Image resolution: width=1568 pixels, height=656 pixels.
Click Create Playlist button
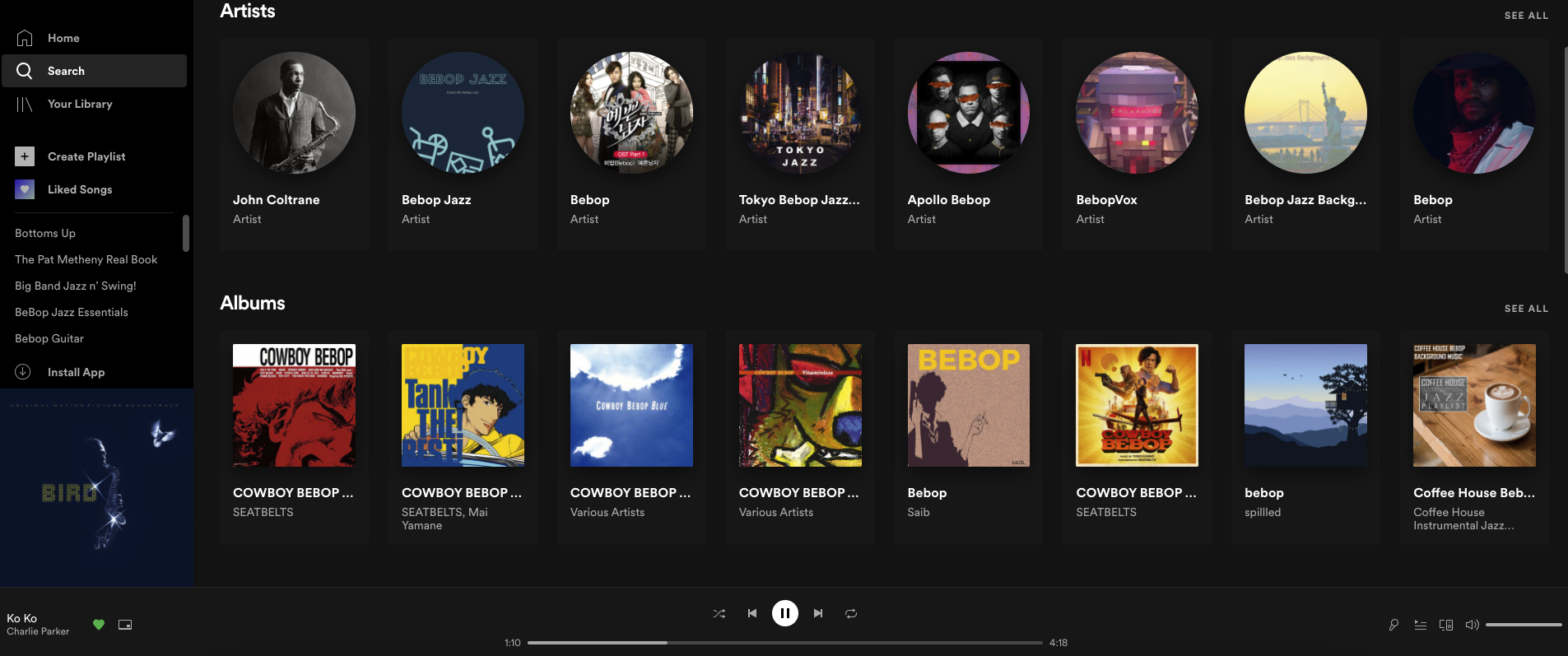point(86,156)
